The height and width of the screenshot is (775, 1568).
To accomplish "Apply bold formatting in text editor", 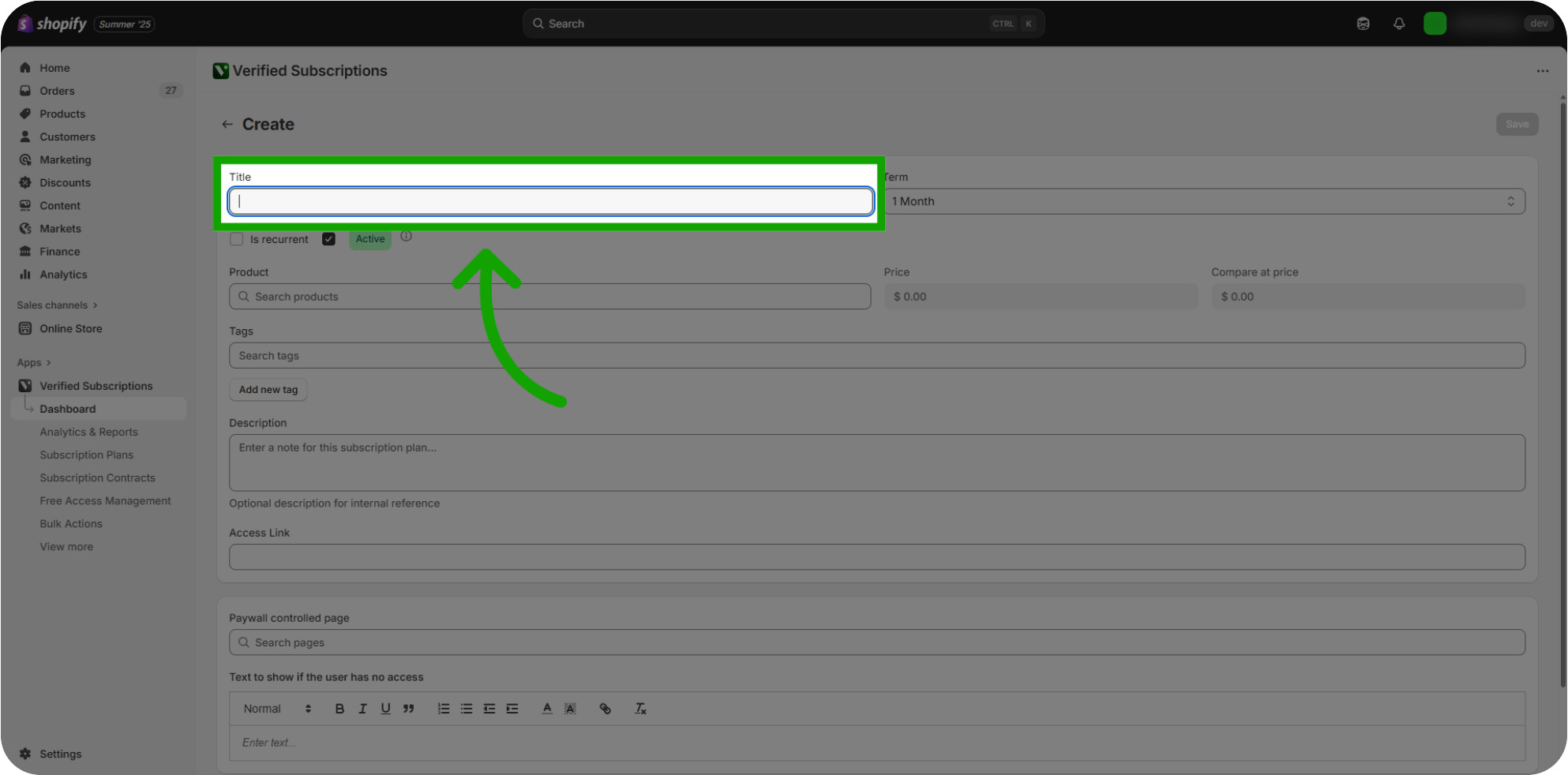I will pyautogui.click(x=339, y=709).
